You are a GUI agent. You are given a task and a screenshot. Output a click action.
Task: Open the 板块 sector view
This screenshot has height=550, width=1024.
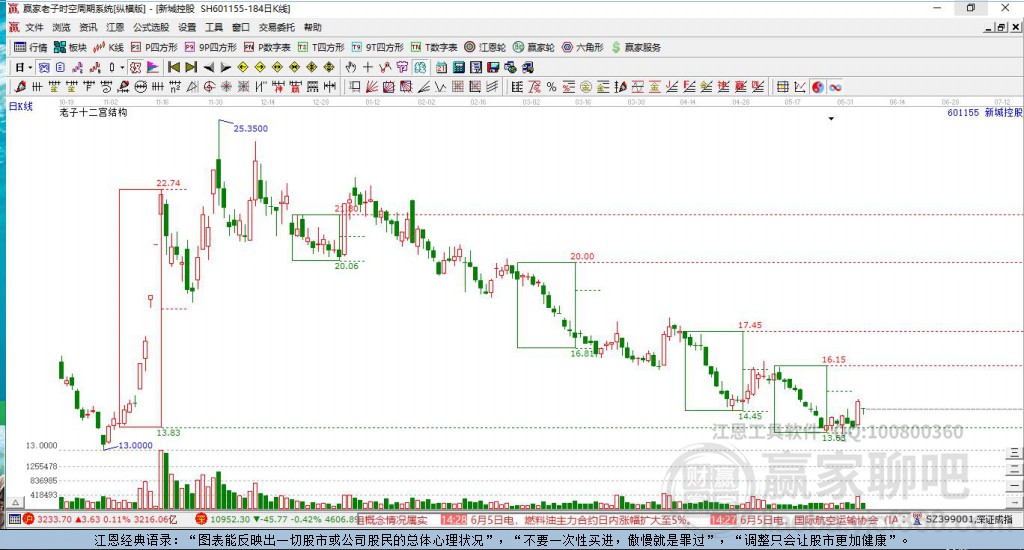click(70, 47)
